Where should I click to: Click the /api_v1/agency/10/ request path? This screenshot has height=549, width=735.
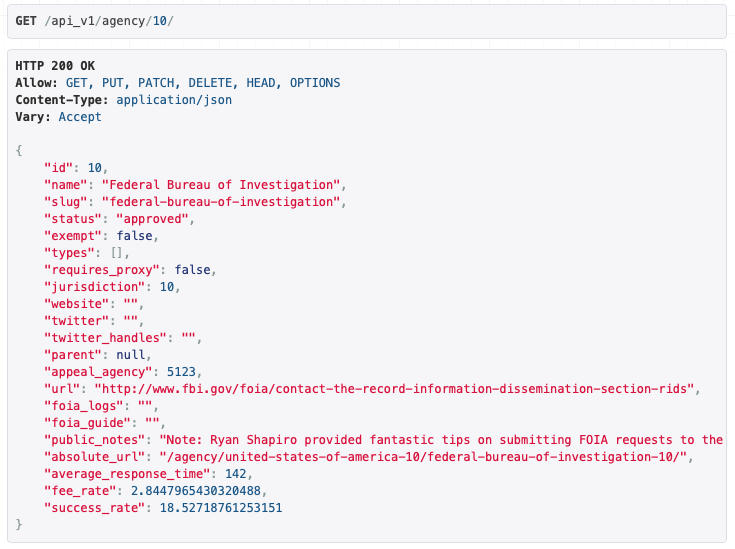109,22
